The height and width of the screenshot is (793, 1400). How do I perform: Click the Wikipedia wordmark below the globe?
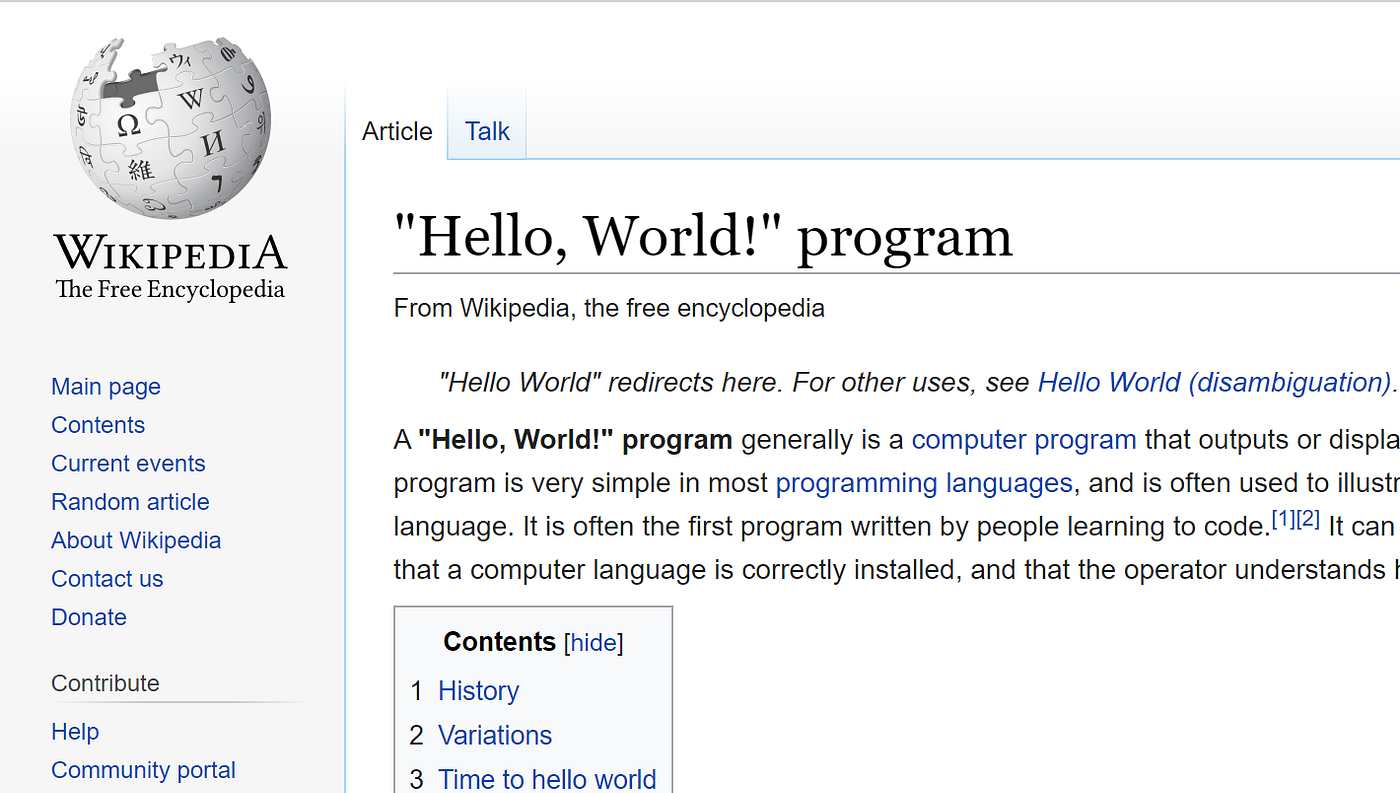point(170,252)
